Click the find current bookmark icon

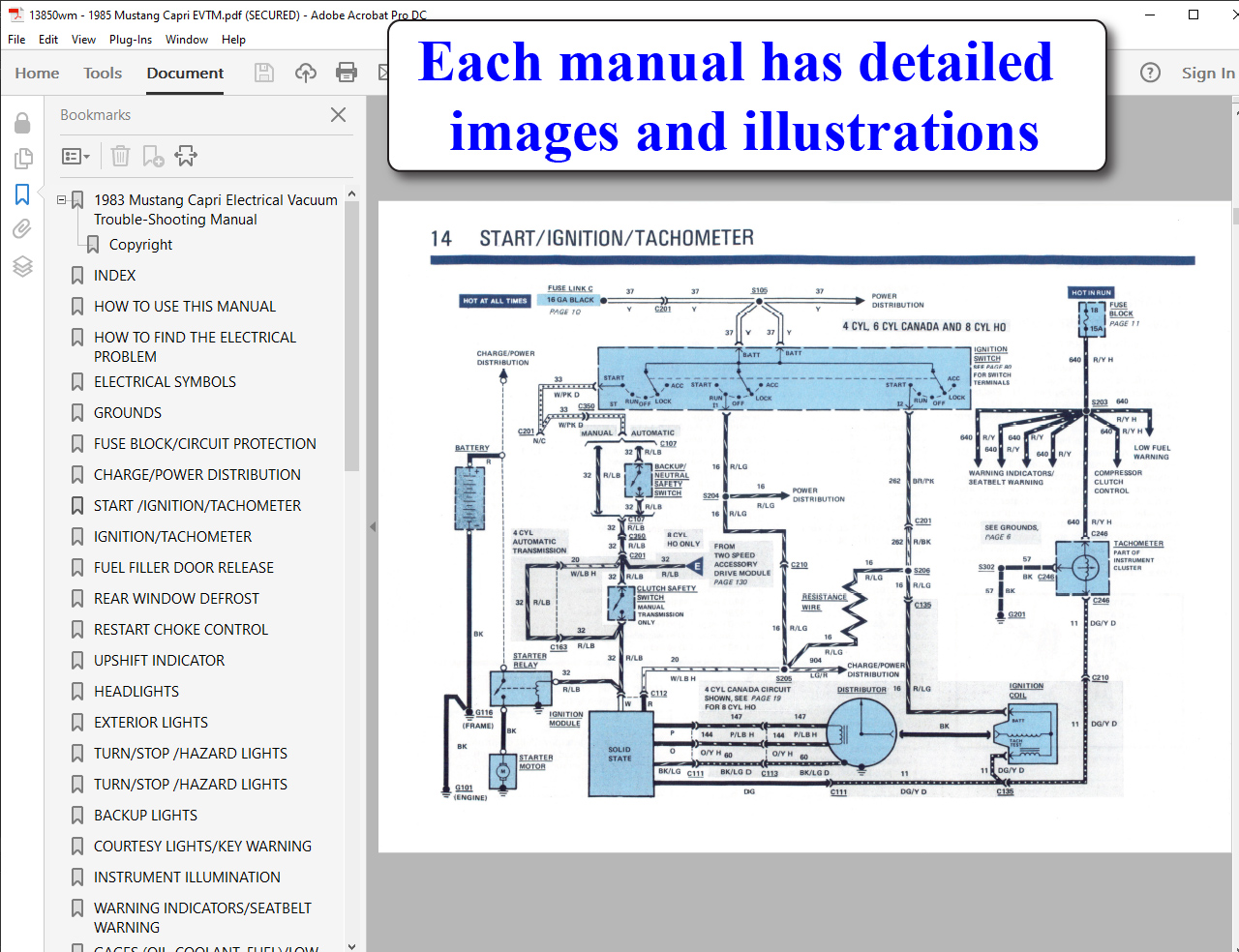(x=186, y=156)
